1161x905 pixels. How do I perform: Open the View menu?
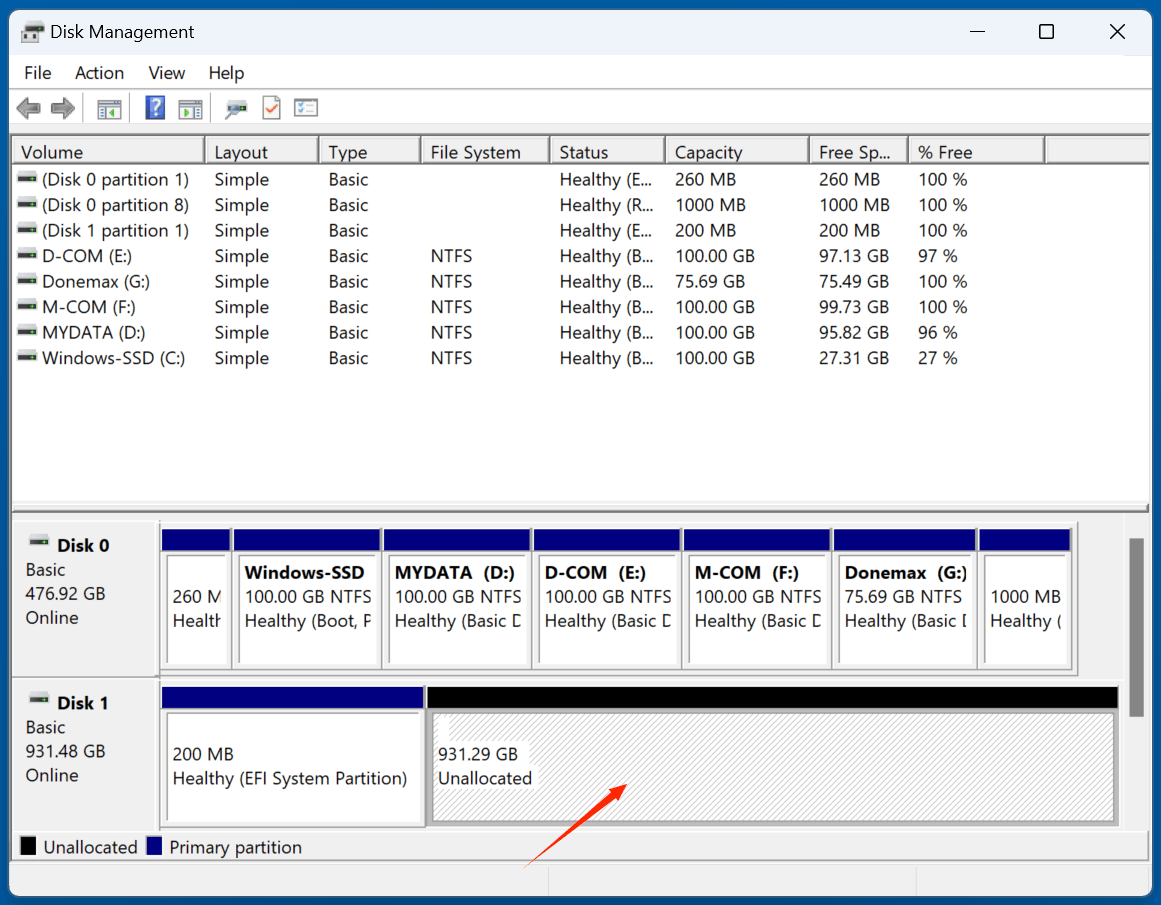pos(165,72)
